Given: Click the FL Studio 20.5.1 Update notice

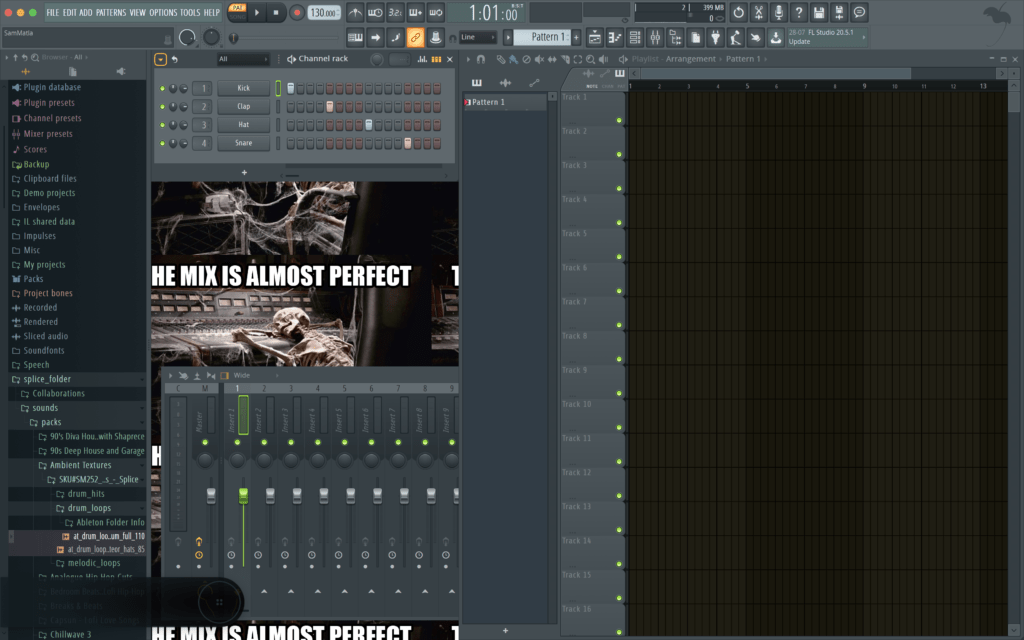Looking at the screenshot, I should 825,37.
